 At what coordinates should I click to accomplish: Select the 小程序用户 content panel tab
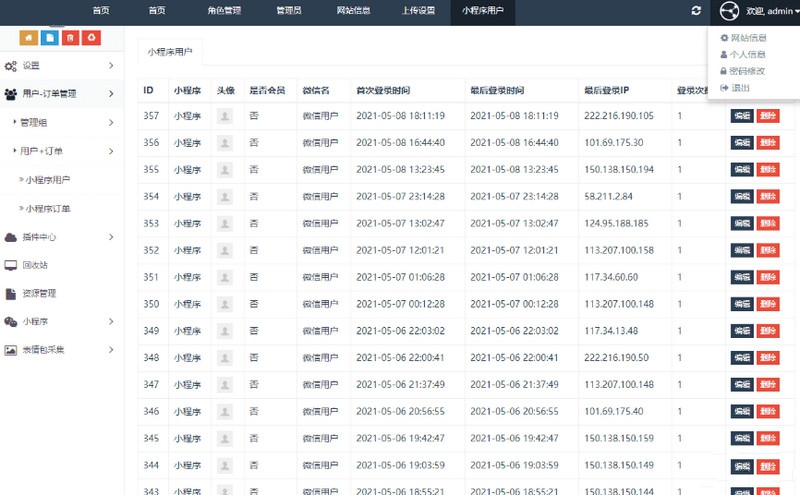pos(170,52)
